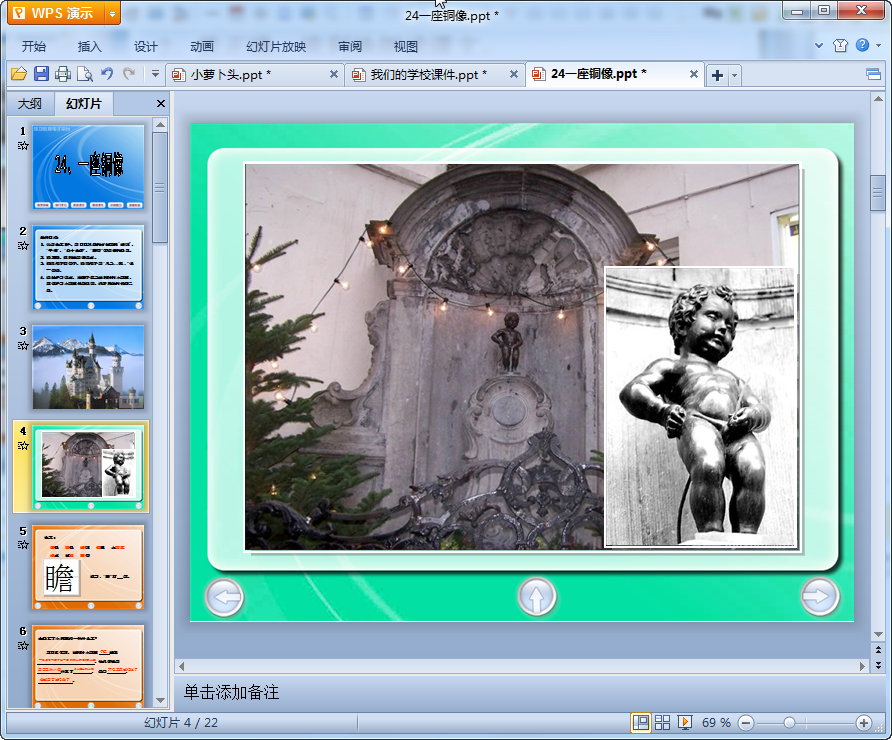Click the Save icon in quick toolbar
This screenshot has width=892, height=740.
point(41,74)
